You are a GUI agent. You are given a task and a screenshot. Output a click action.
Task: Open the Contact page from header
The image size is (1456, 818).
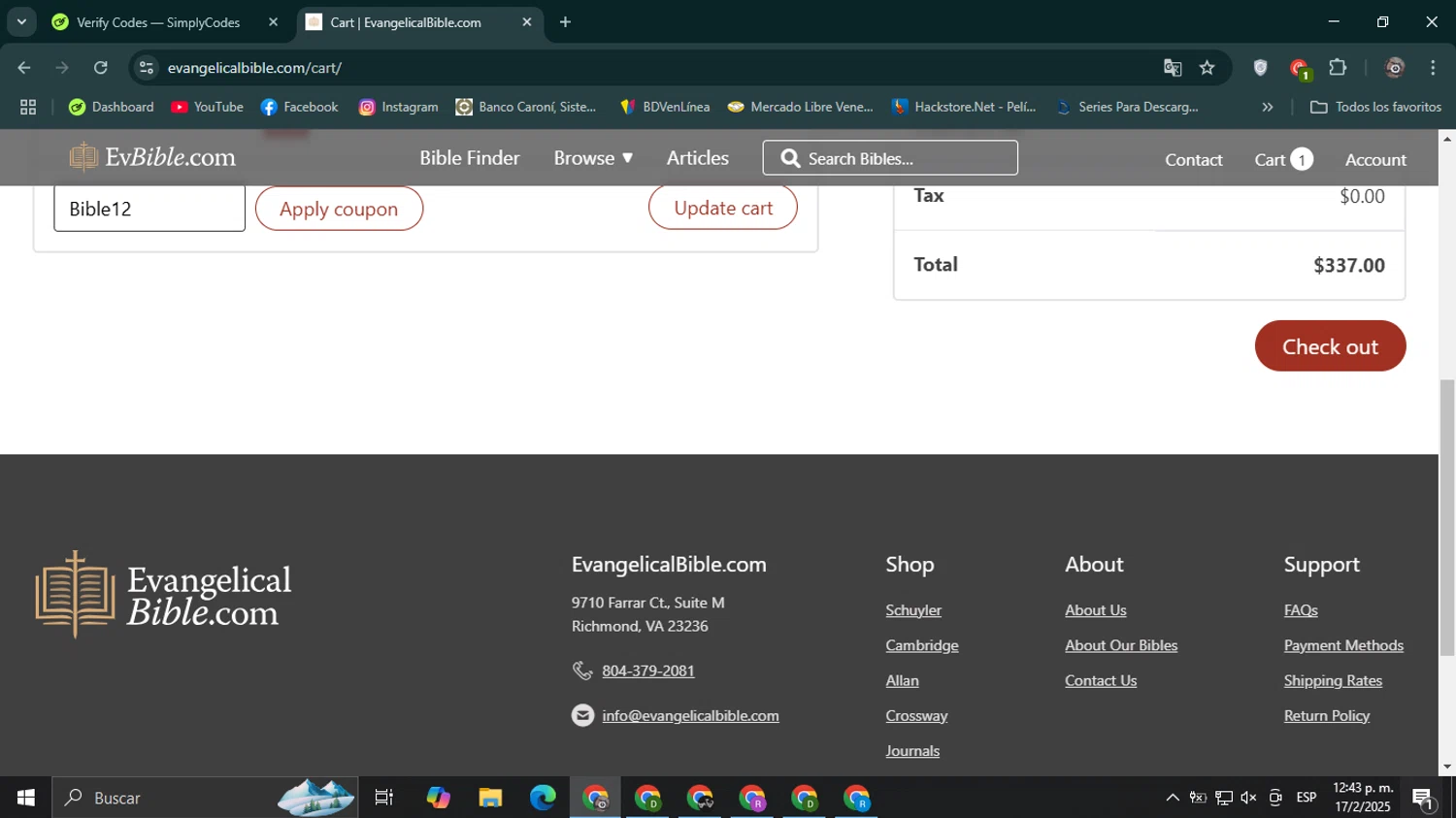tap(1194, 160)
